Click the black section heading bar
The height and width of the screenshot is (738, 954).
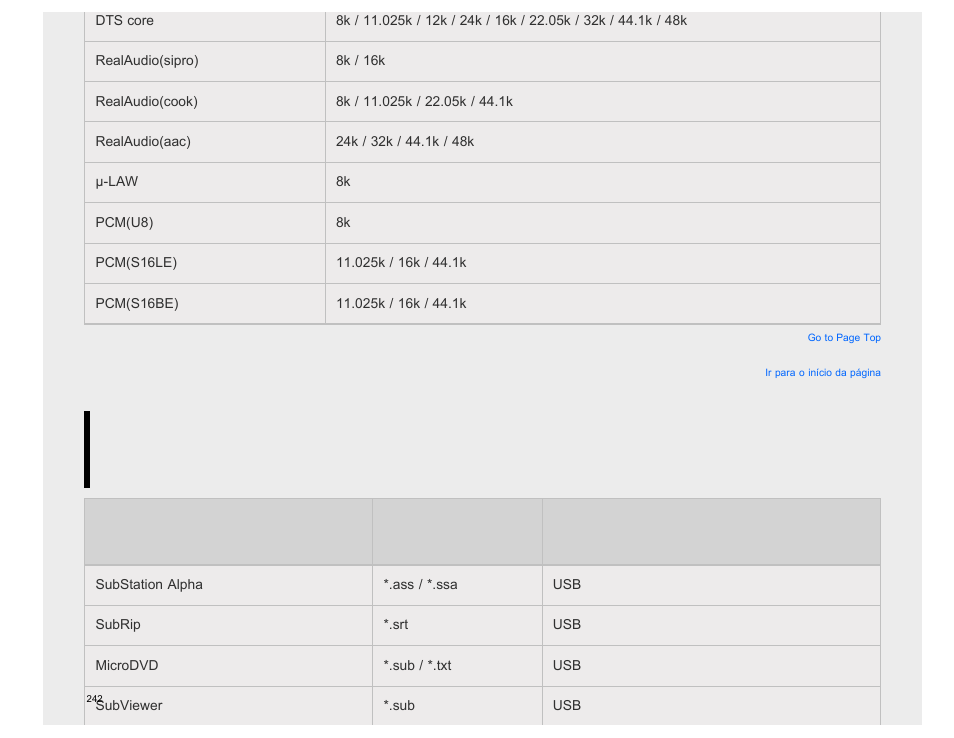tap(87, 449)
